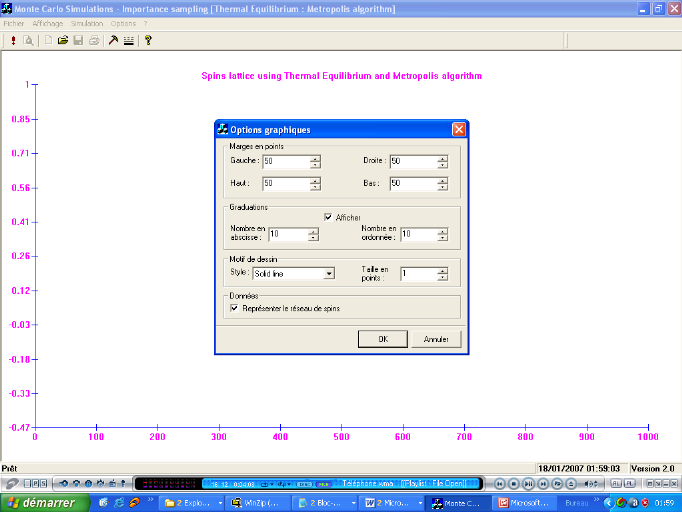This screenshot has height=512, width=682.
Task: Click the Nombre en abscisse input field
Action: [x=287, y=234]
